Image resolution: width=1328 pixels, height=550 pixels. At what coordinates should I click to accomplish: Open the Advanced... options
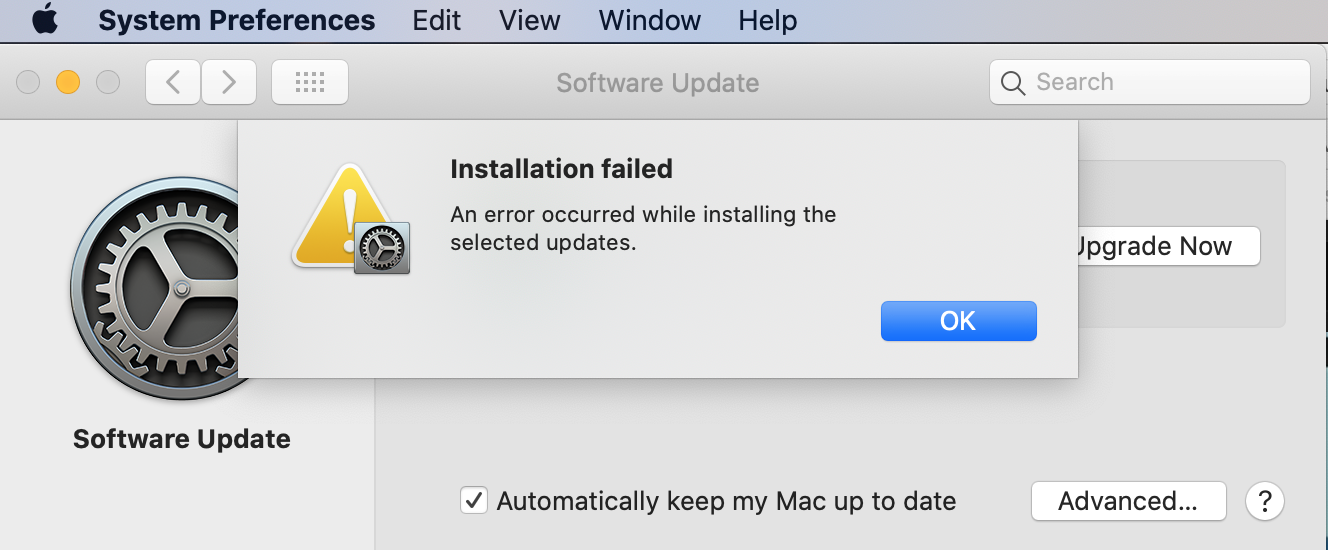tap(1128, 501)
